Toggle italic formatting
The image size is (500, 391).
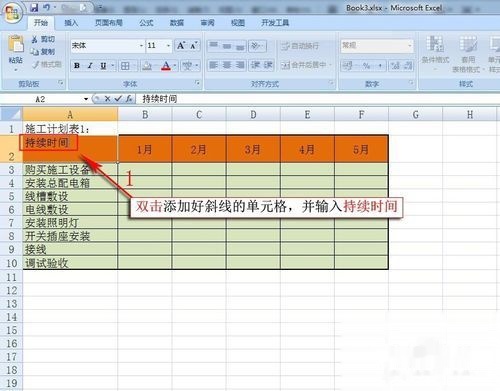(90, 66)
